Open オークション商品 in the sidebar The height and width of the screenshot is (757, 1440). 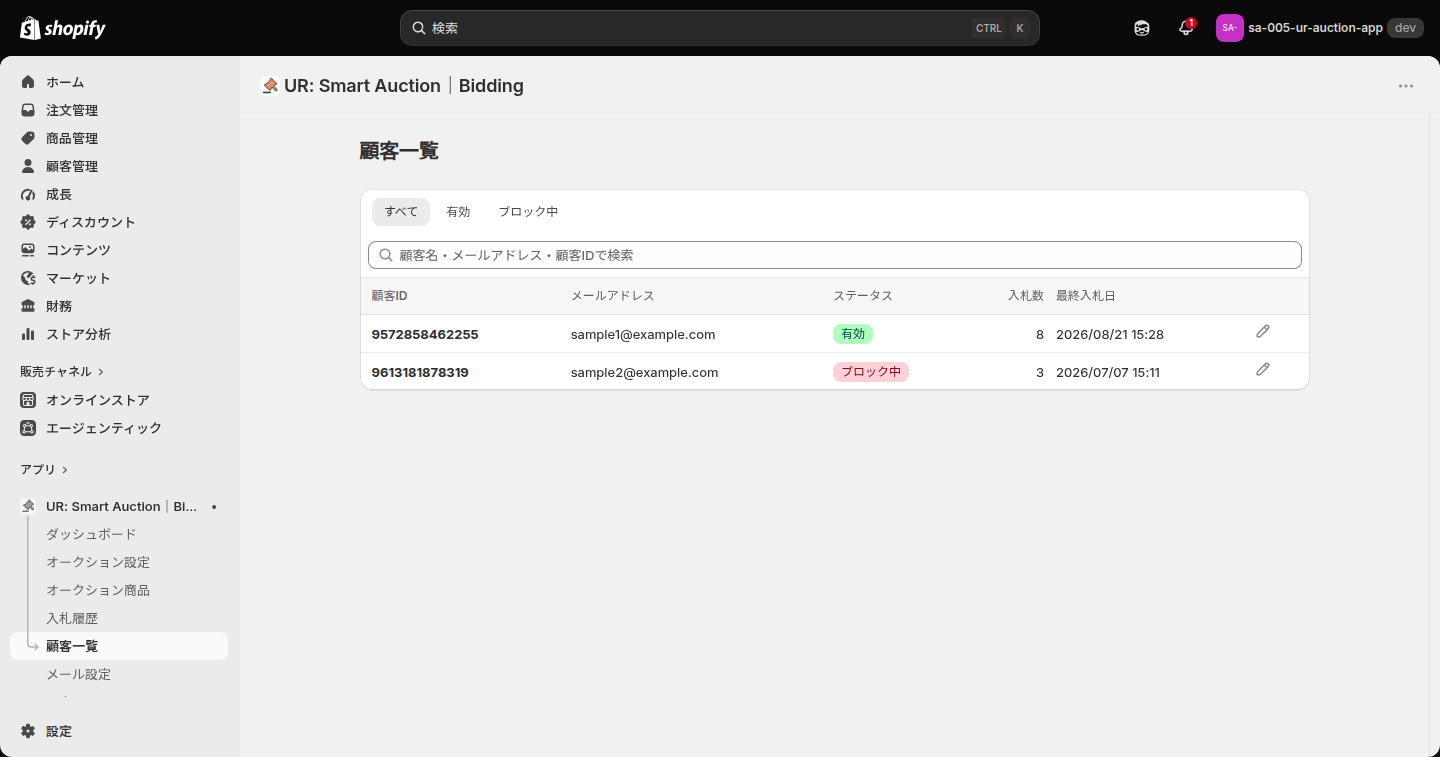(x=98, y=590)
